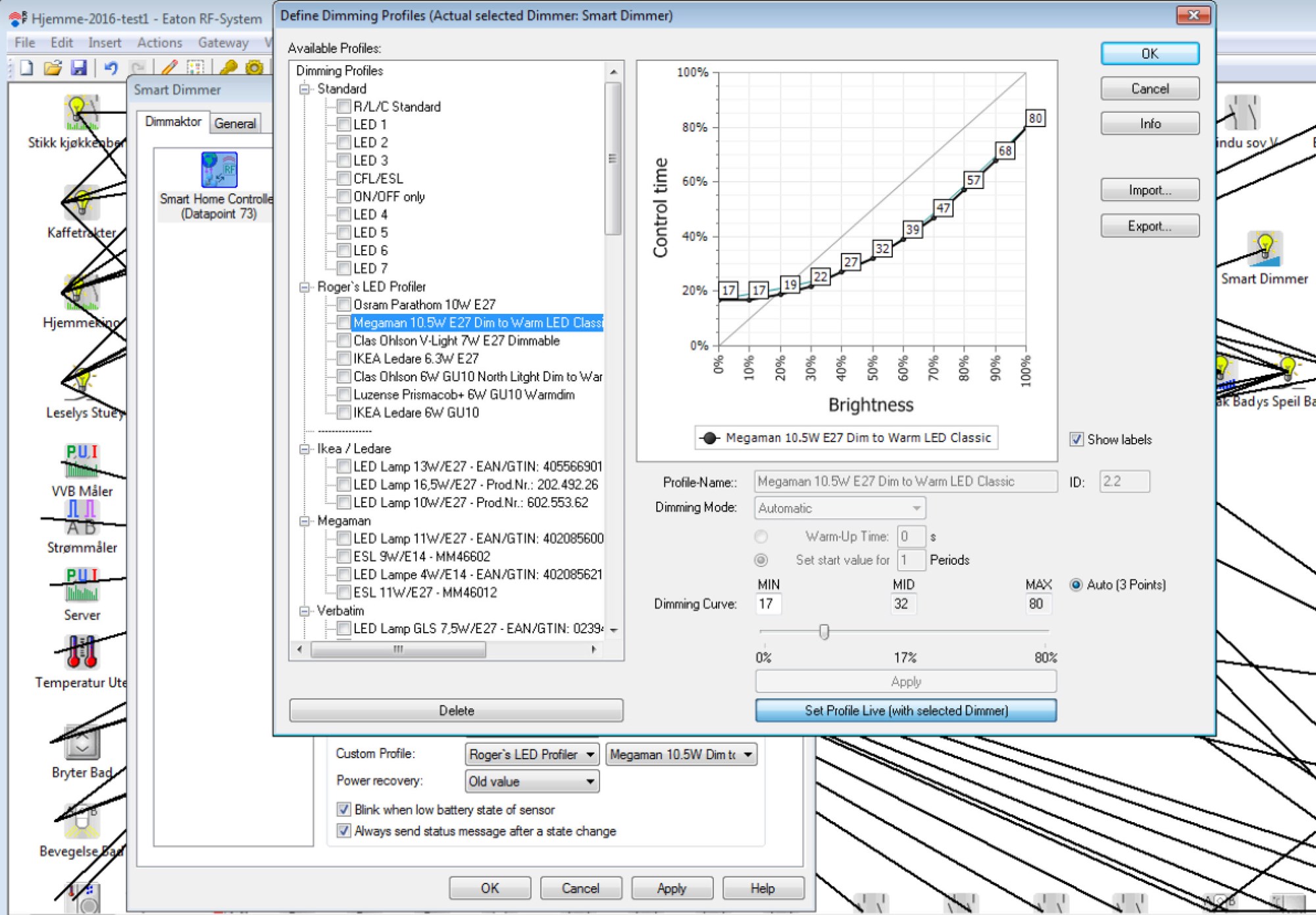Select the Server device icon
This screenshot has height=915, width=1316.
82,585
